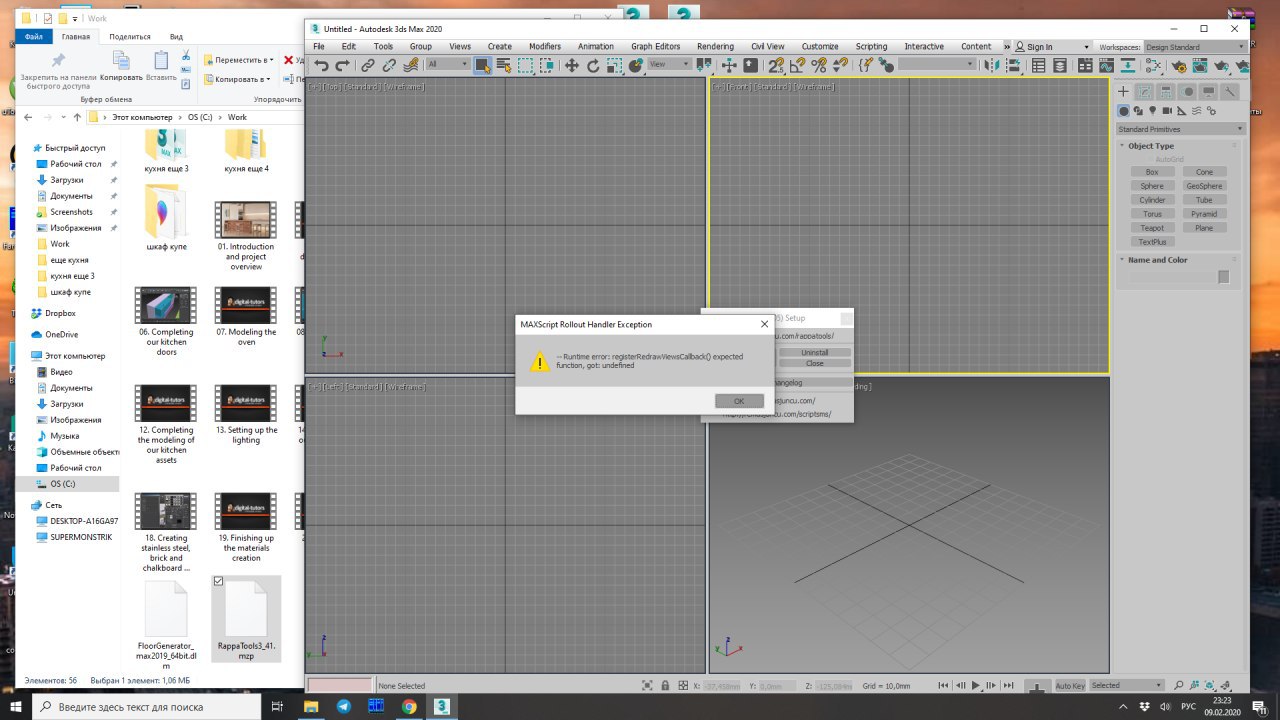The height and width of the screenshot is (720, 1280).
Task: Activate the Select Object tool
Action: pos(482,65)
